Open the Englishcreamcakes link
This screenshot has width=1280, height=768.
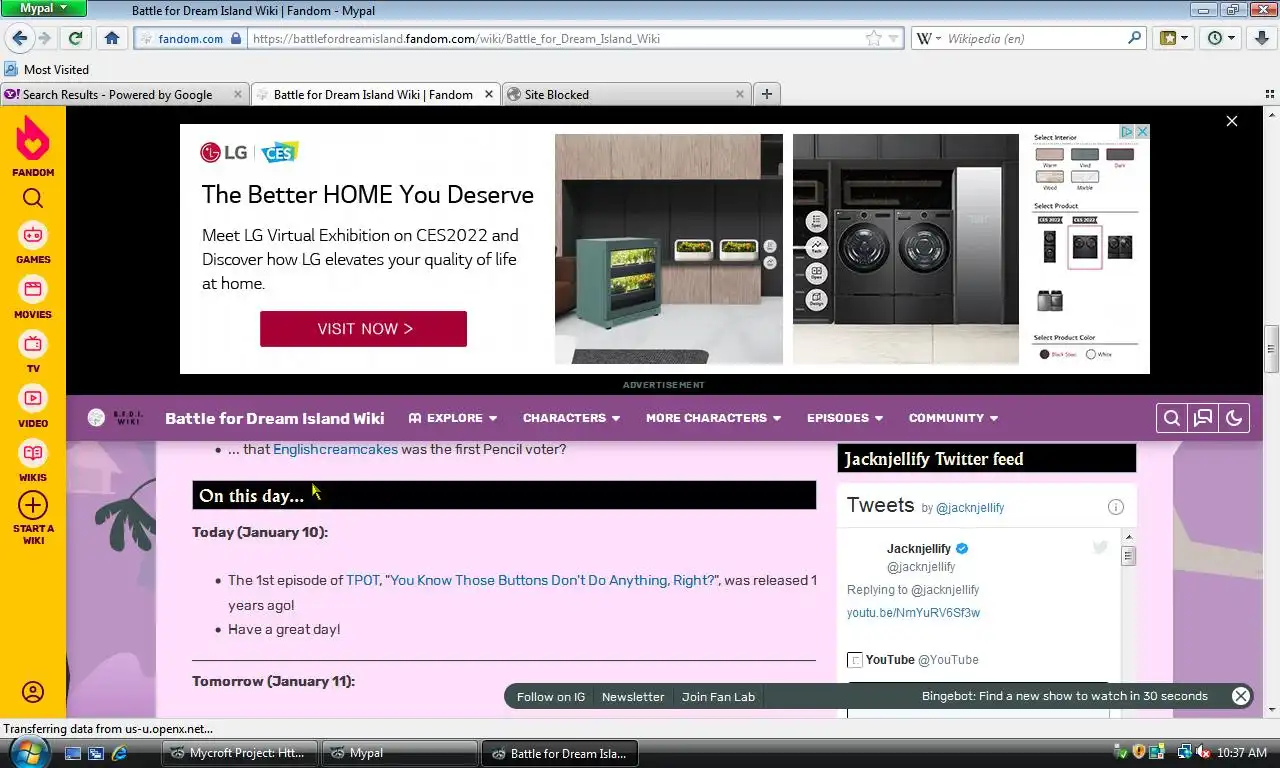(x=335, y=449)
